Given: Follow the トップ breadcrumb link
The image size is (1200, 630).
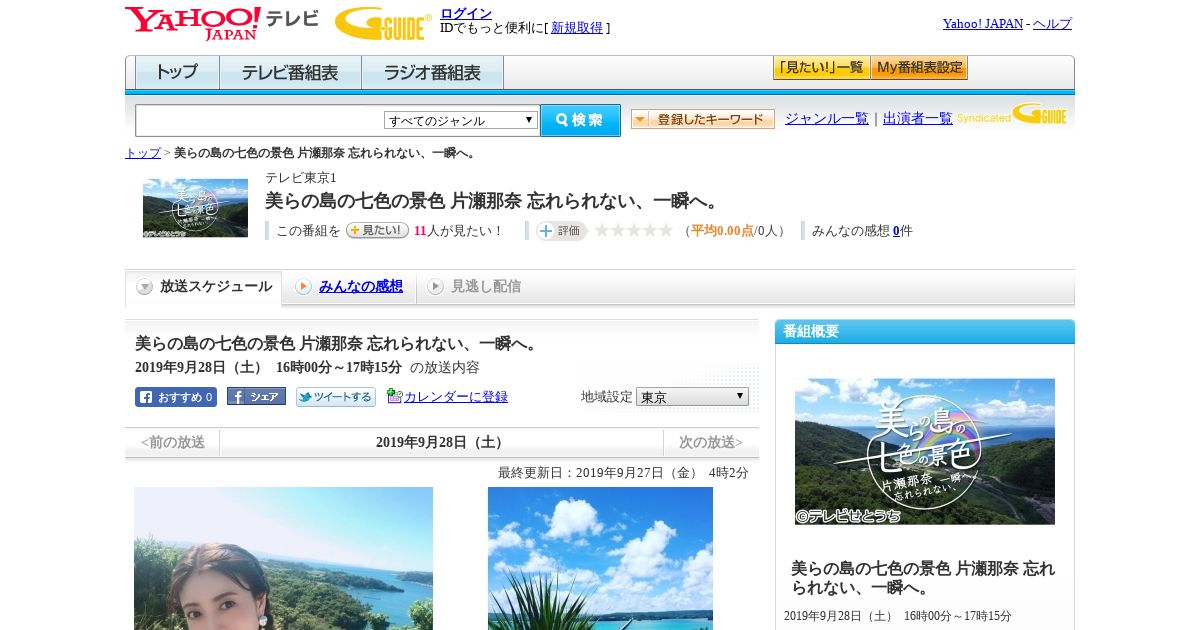Looking at the screenshot, I should (x=143, y=153).
